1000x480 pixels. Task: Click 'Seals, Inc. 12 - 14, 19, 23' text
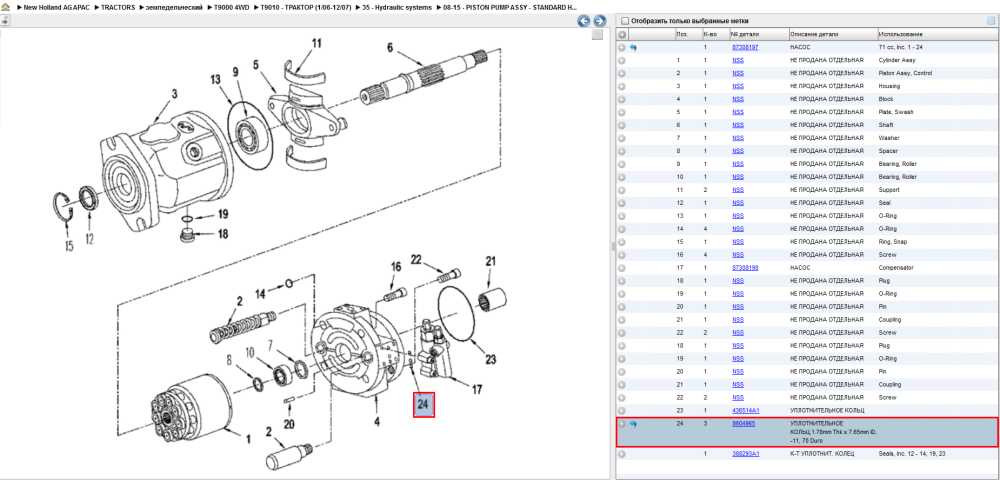pos(912,454)
